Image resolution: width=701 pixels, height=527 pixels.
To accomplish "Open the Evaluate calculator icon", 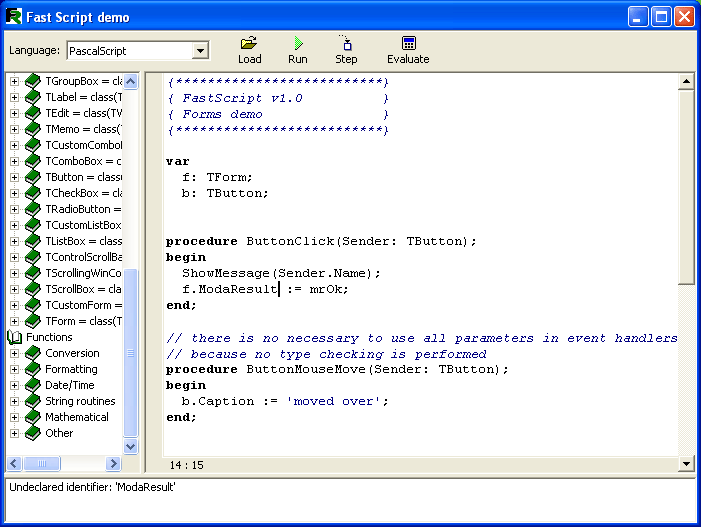I will point(409,43).
